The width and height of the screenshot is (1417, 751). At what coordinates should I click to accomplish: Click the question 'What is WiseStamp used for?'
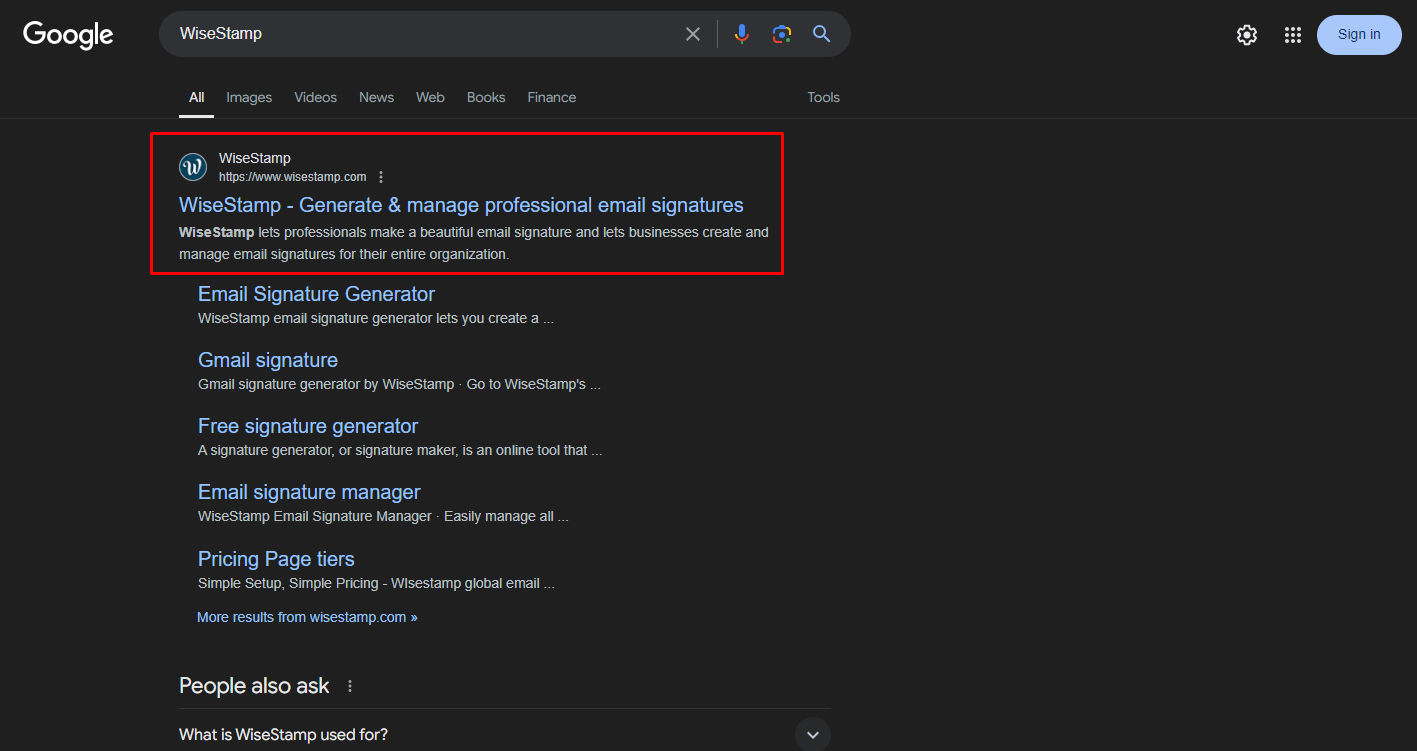pyautogui.click(x=283, y=735)
